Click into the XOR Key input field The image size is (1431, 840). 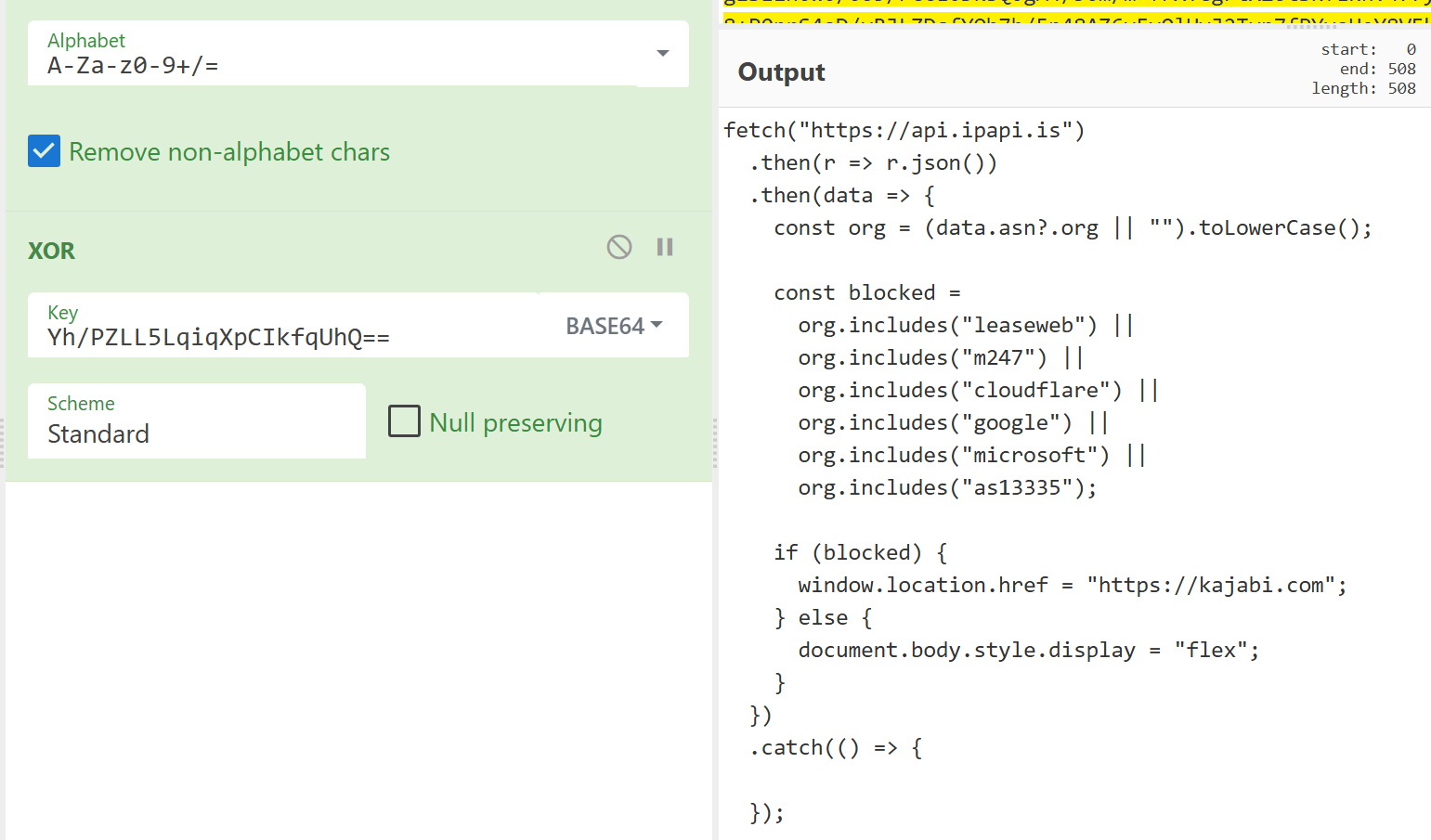pos(279,336)
